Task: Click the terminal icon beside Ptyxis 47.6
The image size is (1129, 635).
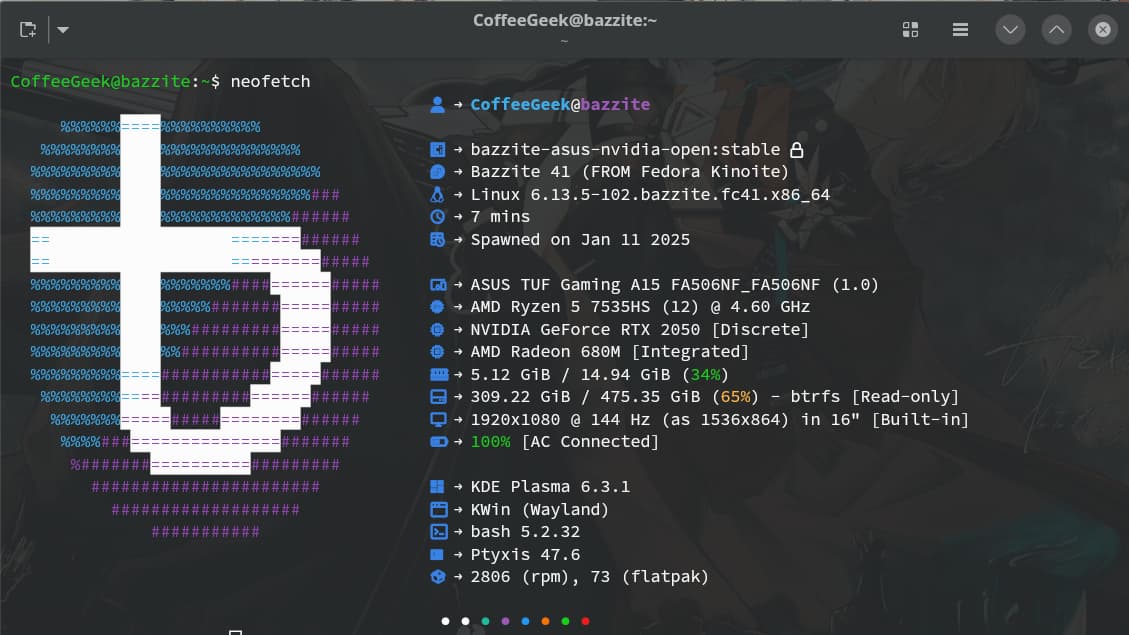Action: click(437, 554)
